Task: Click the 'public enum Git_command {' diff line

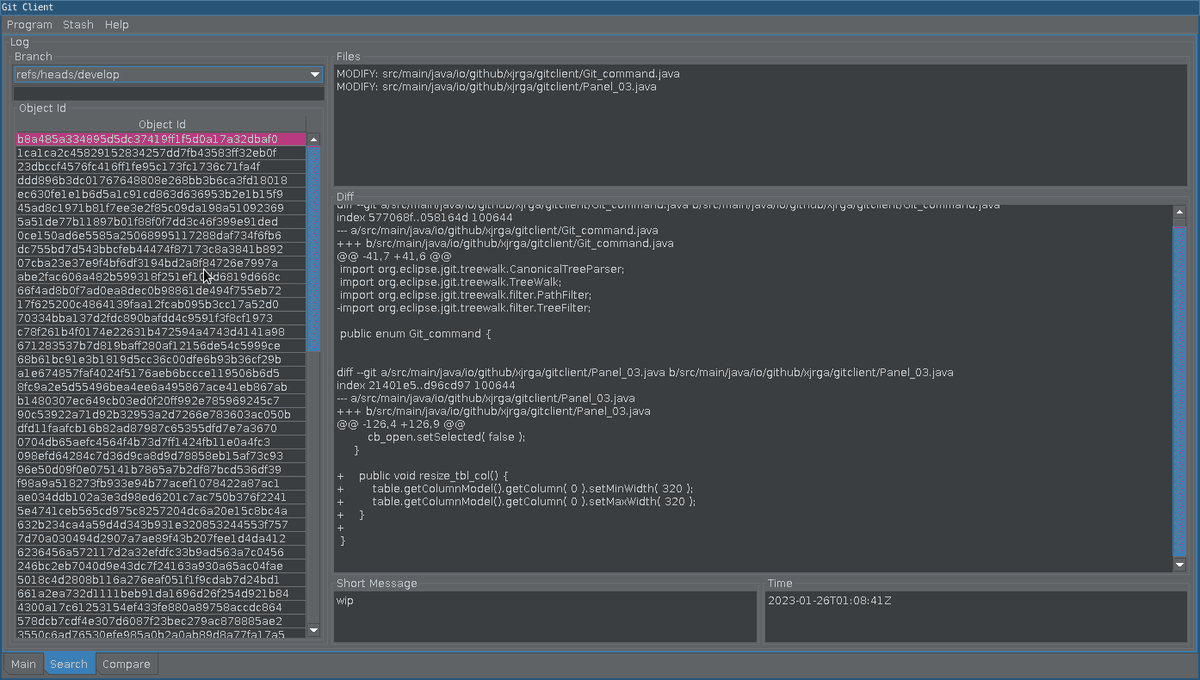Action: pyautogui.click(x=415, y=334)
